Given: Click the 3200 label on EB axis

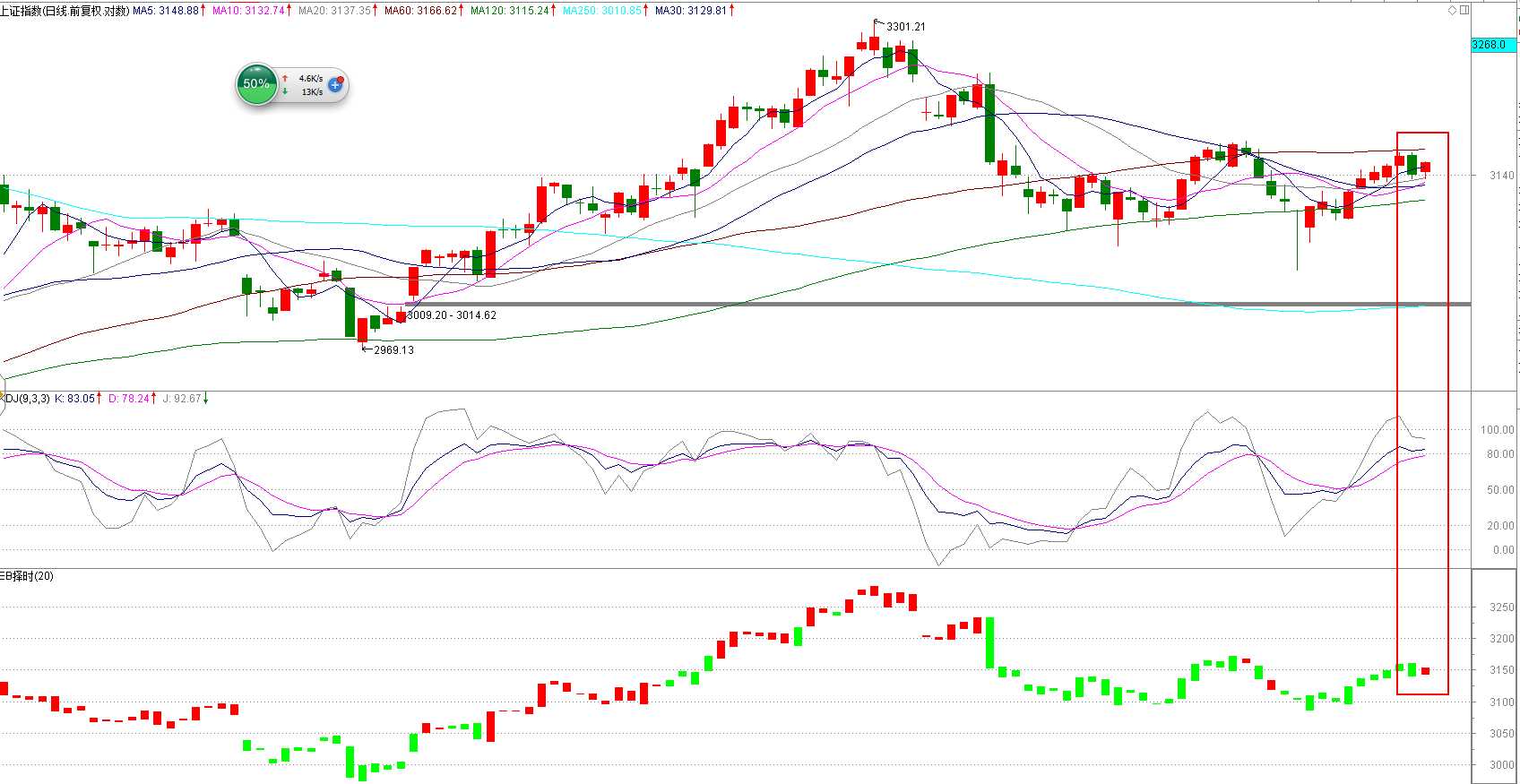Looking at the screenshot, I should 1502,639.
